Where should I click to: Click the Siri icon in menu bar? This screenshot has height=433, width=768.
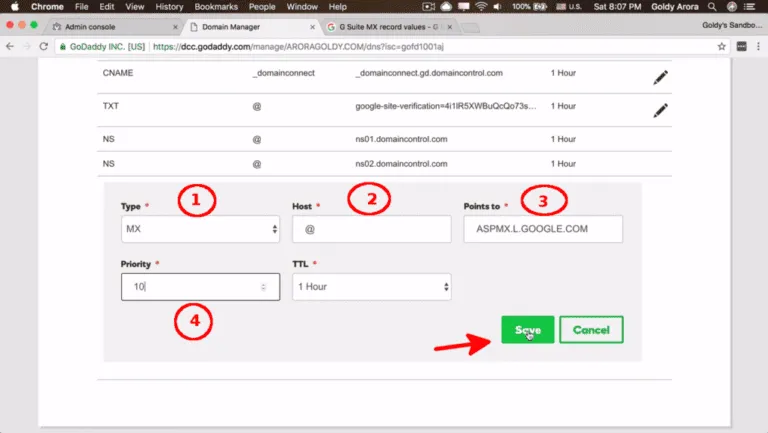click(x=732, y=6)
